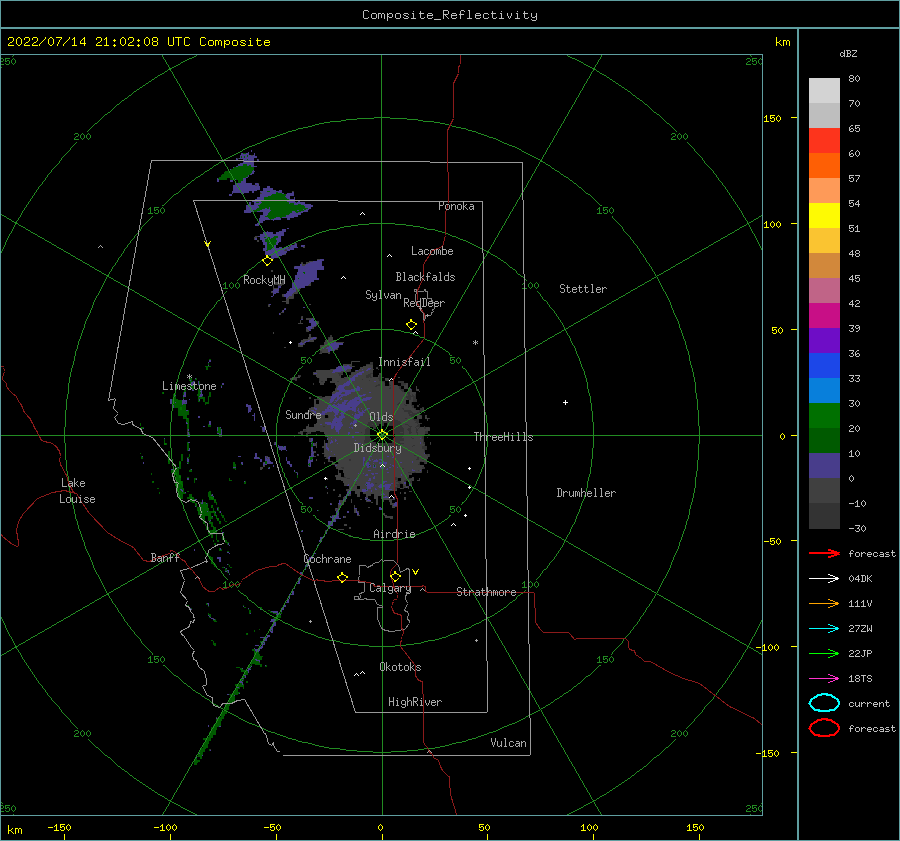Screen dimensions: 900x841
Task: Select the green 30 dBZ color swatch
Action: click(x=824, y=416)
